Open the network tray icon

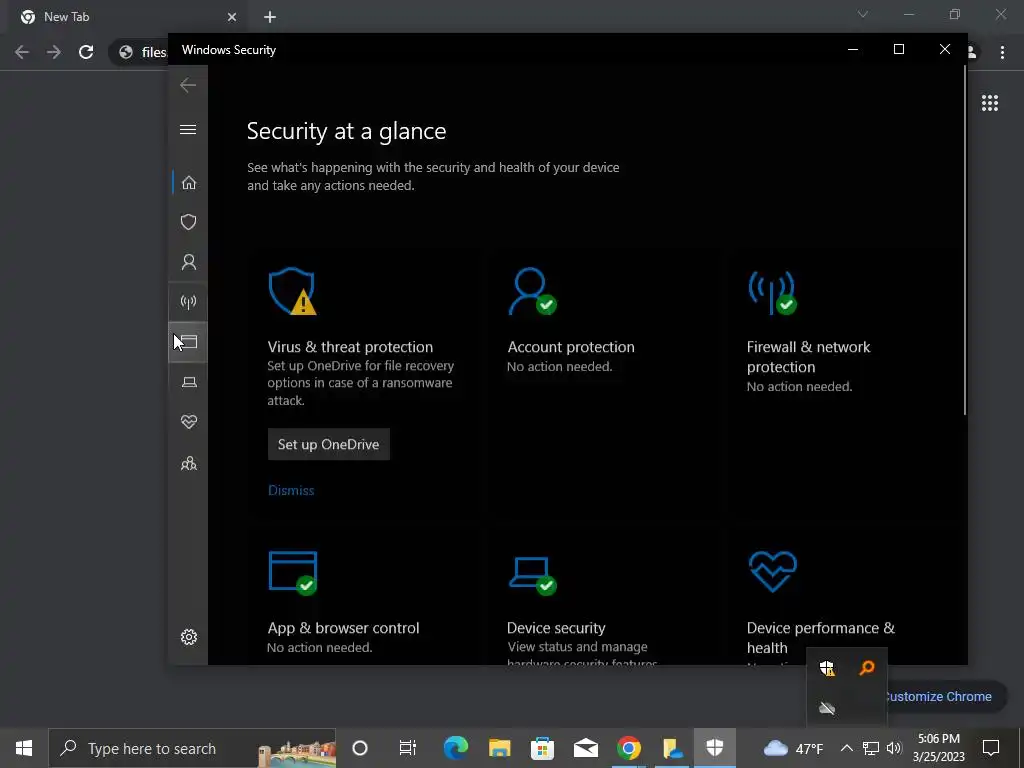(x=871, y=748)
